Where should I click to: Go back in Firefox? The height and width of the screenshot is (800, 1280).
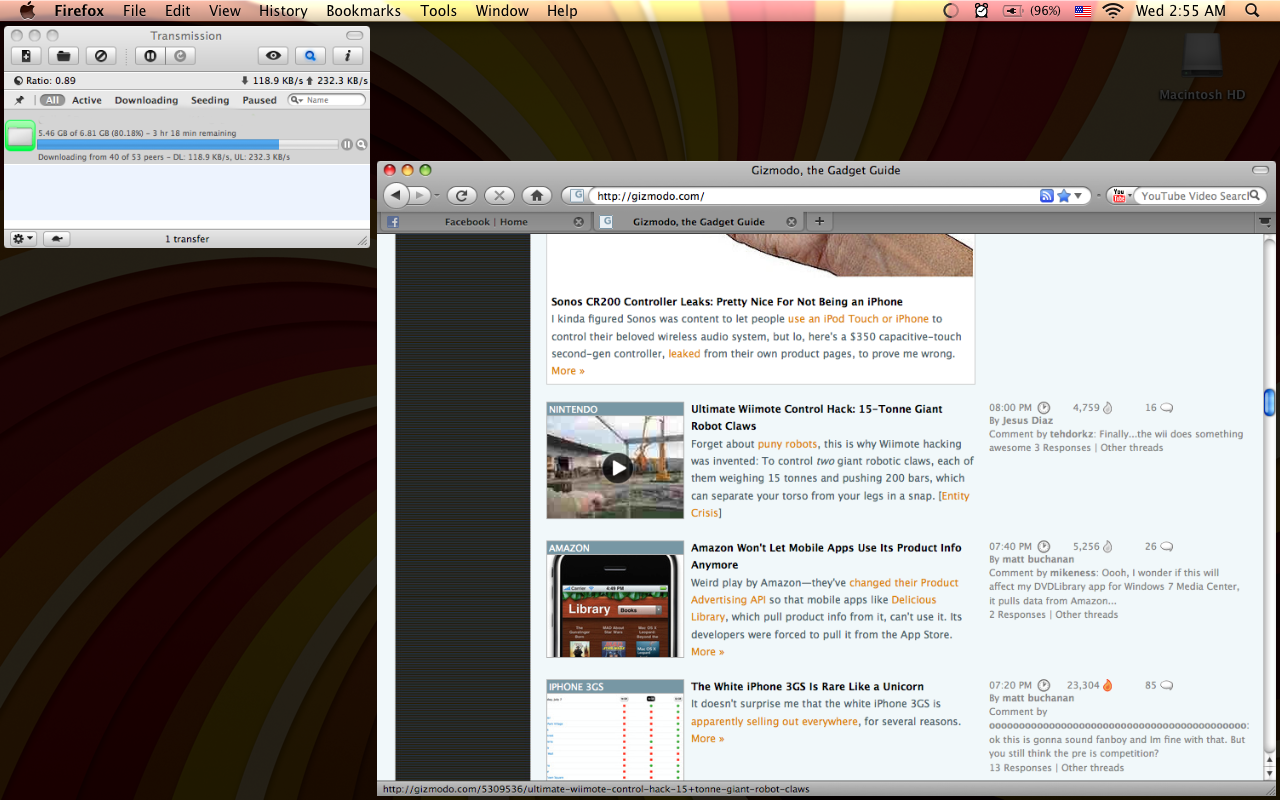[397, 195]
